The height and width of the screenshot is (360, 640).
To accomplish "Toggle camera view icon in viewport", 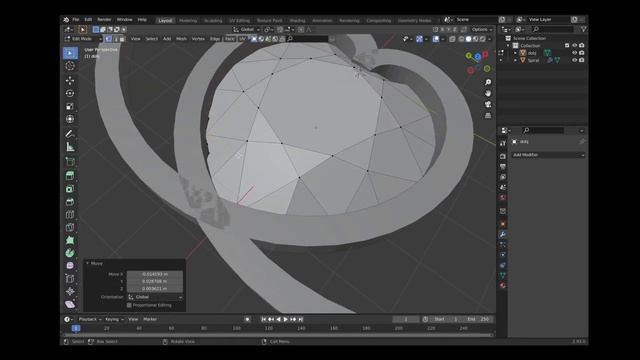I will click(488, 104).
